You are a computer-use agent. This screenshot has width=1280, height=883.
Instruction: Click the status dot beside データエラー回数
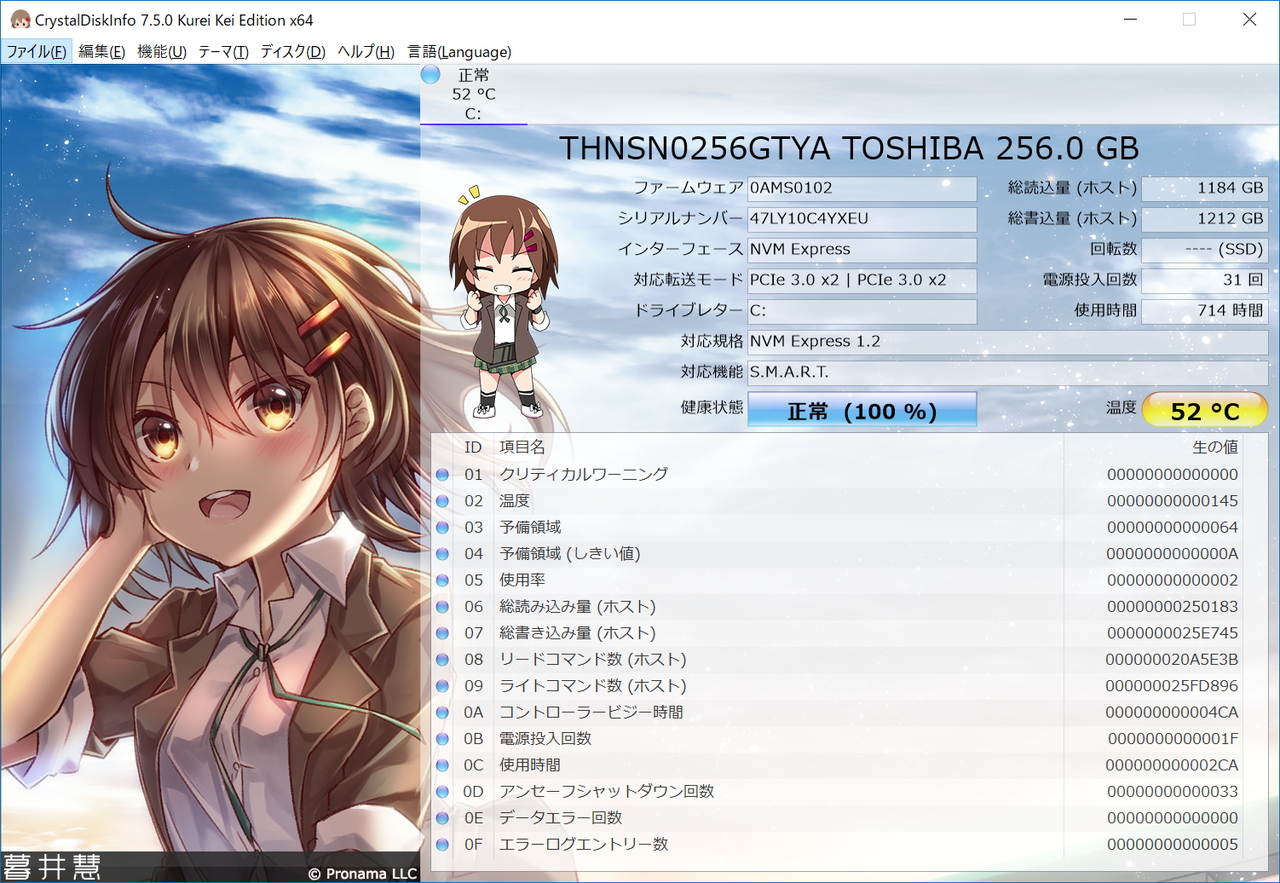[441, 817]
